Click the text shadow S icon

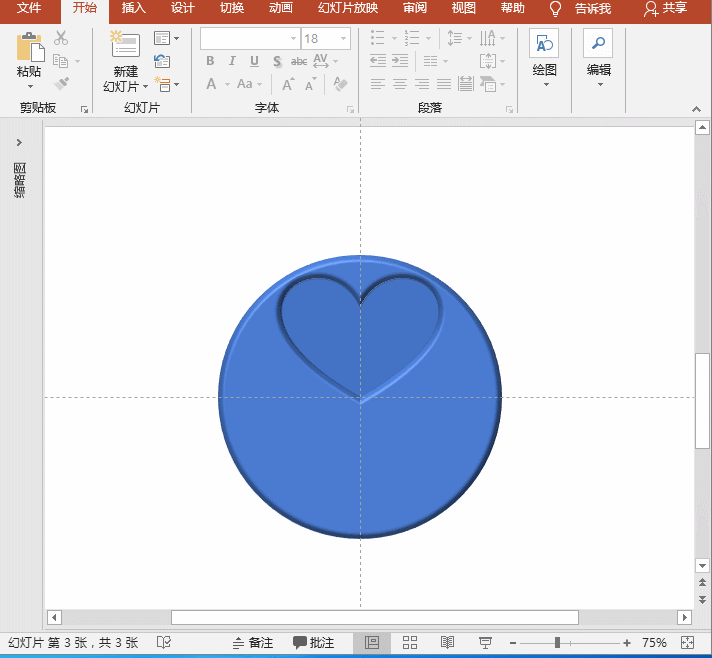(277, 61)
